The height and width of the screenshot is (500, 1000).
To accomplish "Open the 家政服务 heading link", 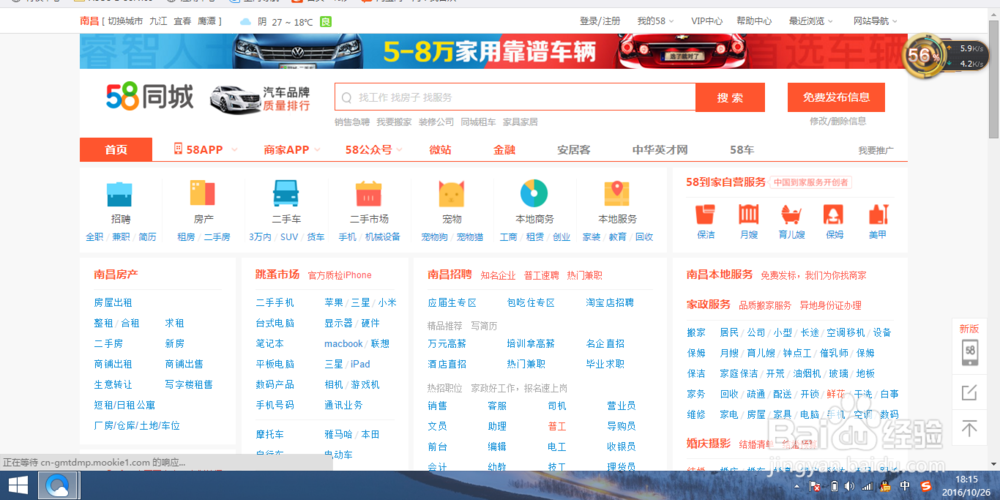I will (x=709, y=305).
